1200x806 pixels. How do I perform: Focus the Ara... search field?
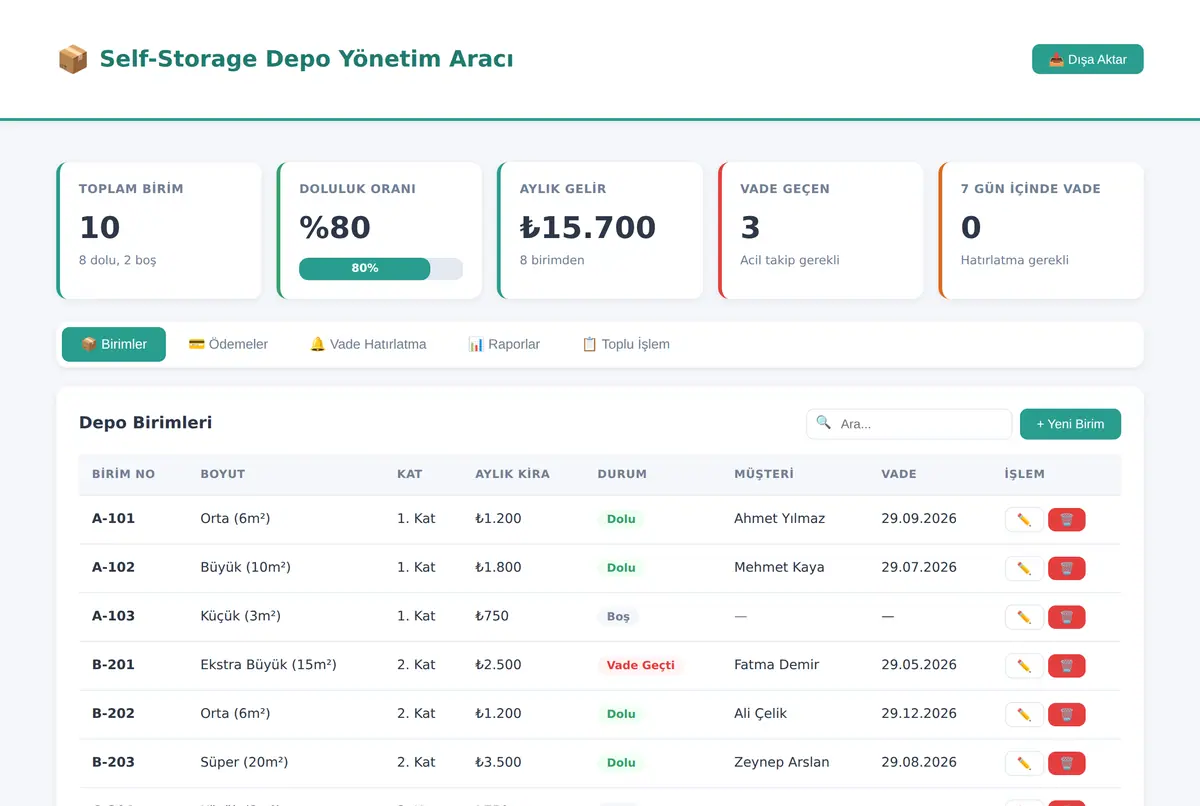tap(909, 424)
